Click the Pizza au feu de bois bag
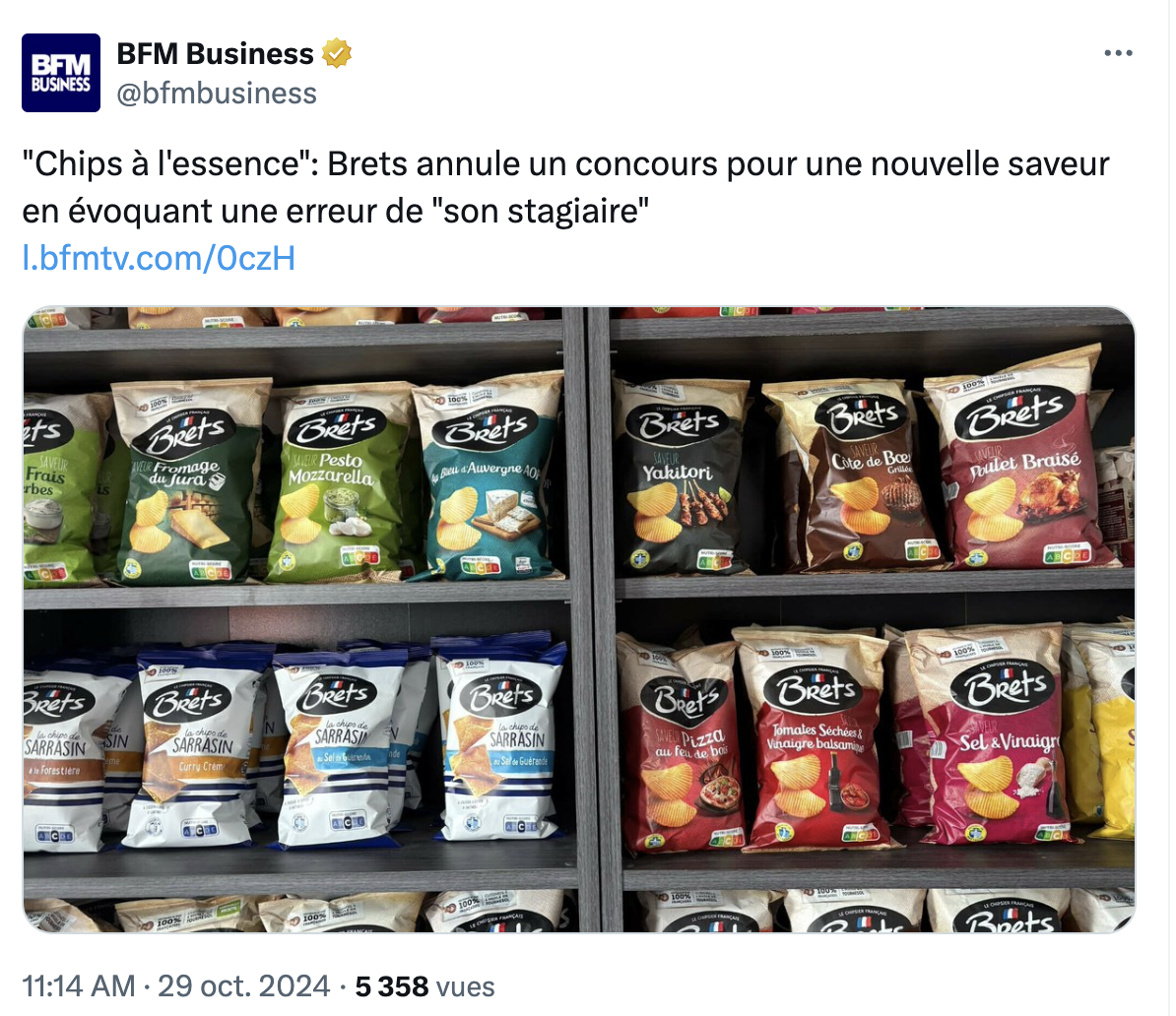1176x1016 pixels. pos(683,746)
